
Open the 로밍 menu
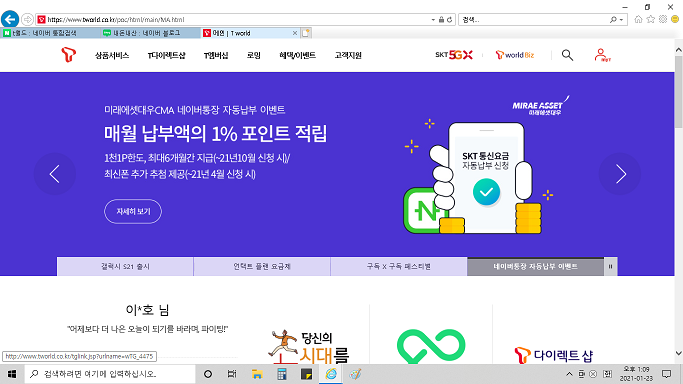(x=254, y=55)
